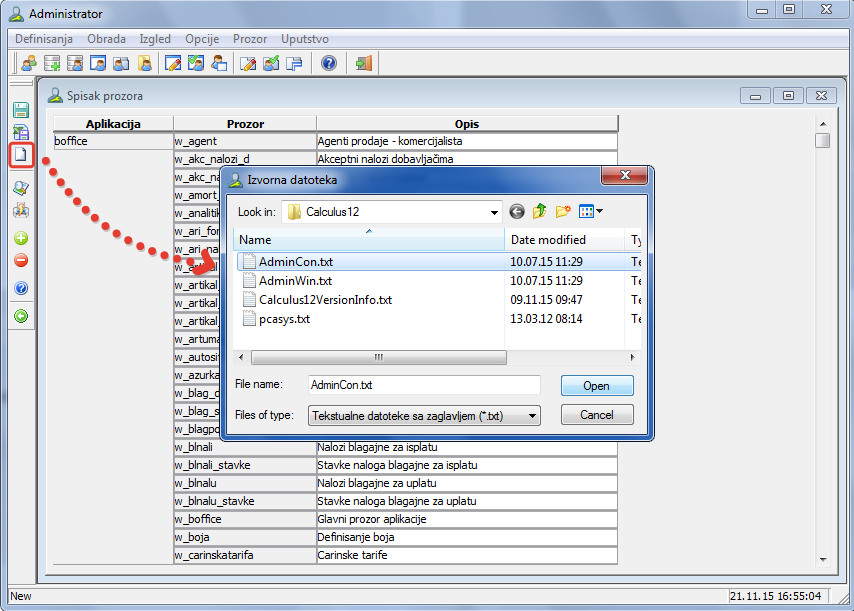
Task: Close the Izvorna datoteka dialog
Action: (625, 175)
